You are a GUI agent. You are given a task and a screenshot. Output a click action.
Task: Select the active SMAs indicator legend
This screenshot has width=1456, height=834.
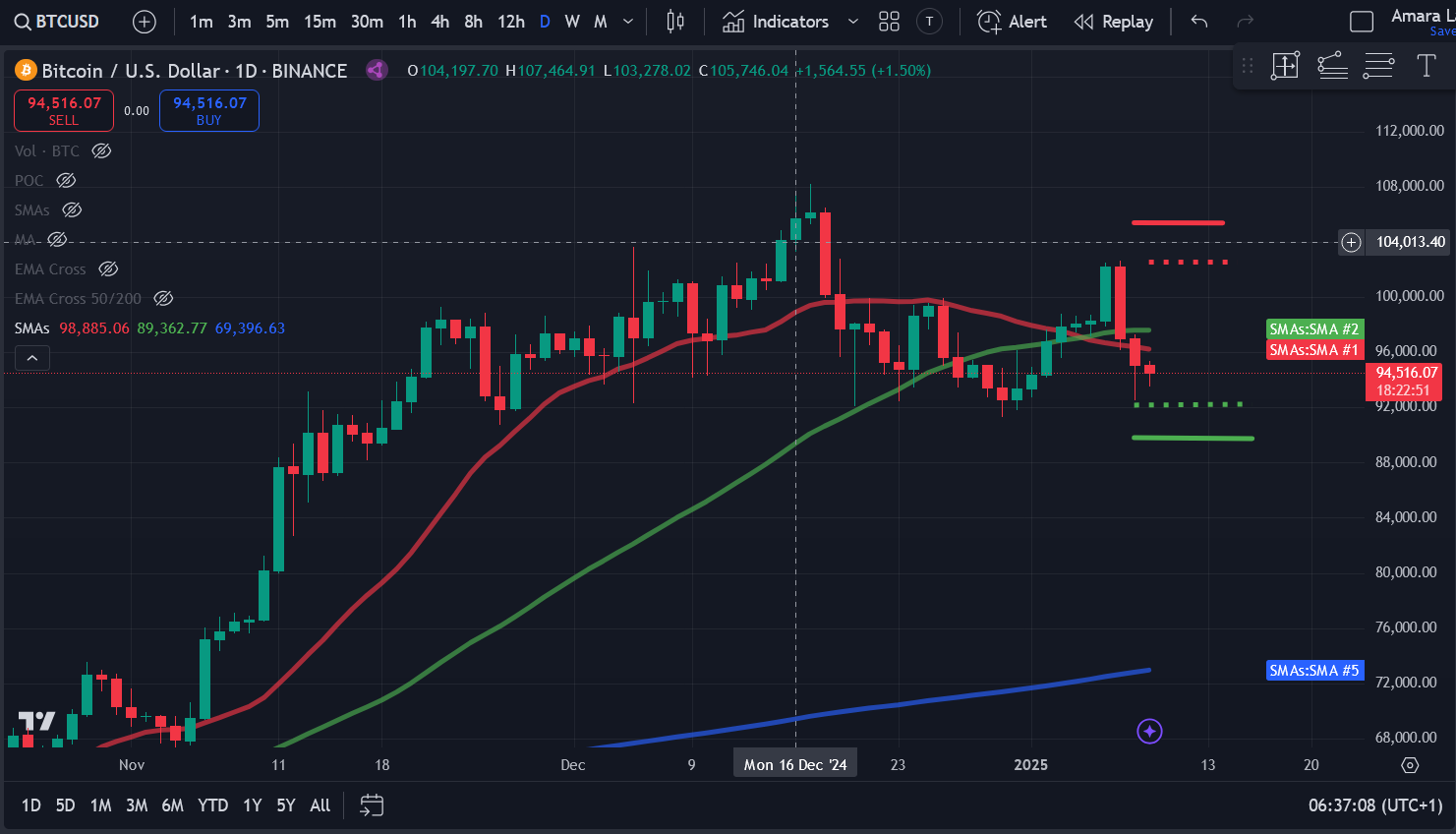31,328
